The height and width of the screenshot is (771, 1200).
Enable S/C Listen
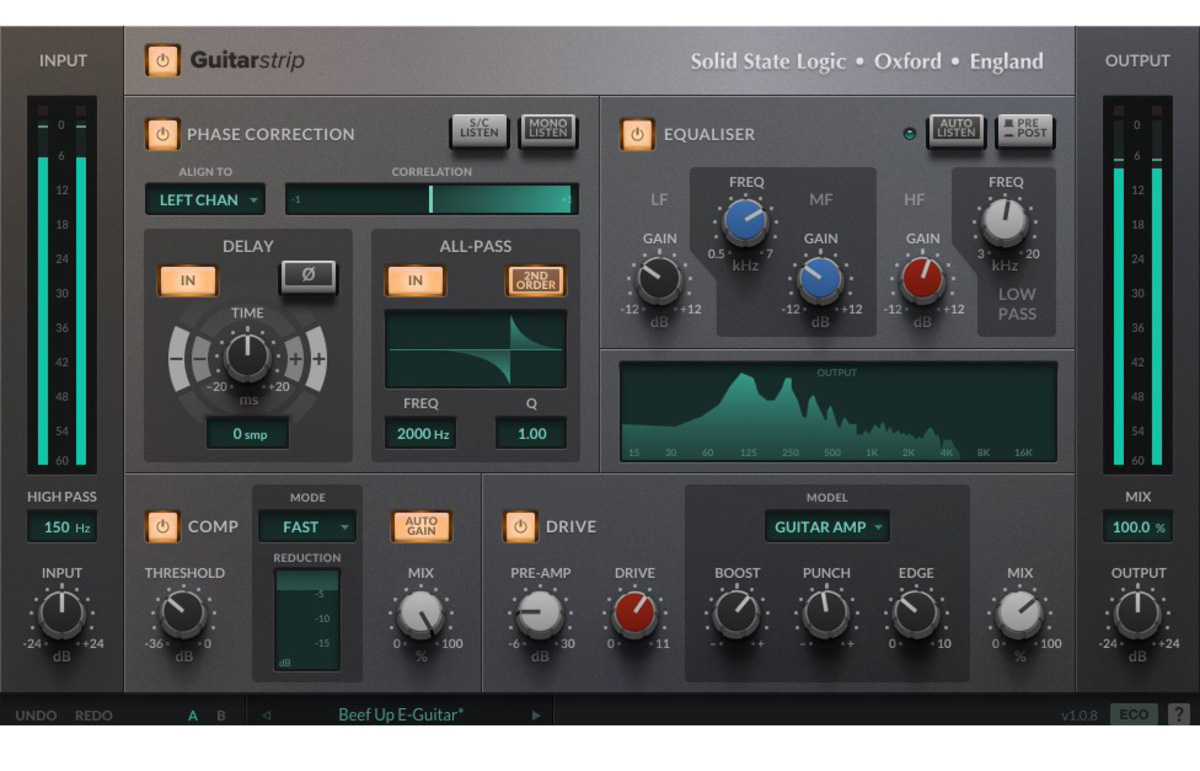click(x=479, y=132)
